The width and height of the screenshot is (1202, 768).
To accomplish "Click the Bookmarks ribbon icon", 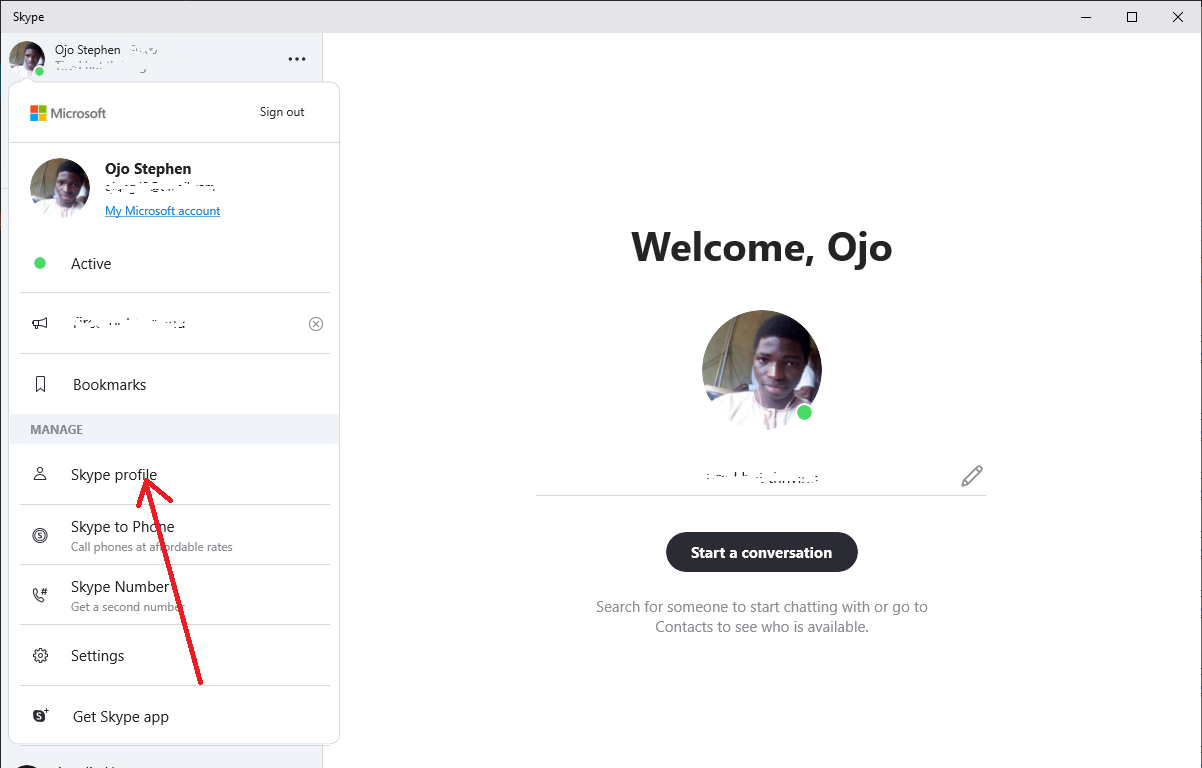I will click(41, 384).
